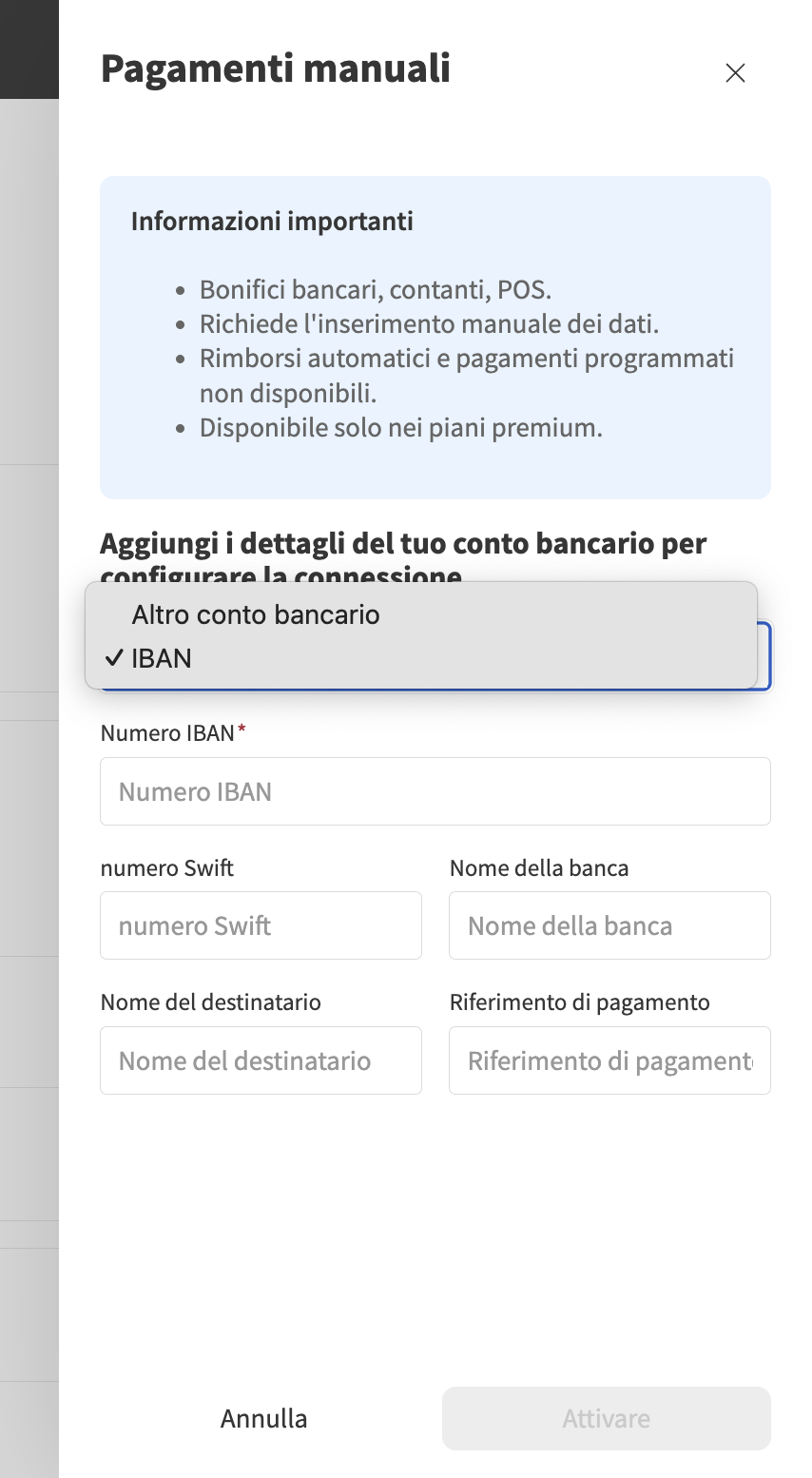Click the Annulla button
The height and width of the screenshot is (1478, 812).
tap(263, 1418)
